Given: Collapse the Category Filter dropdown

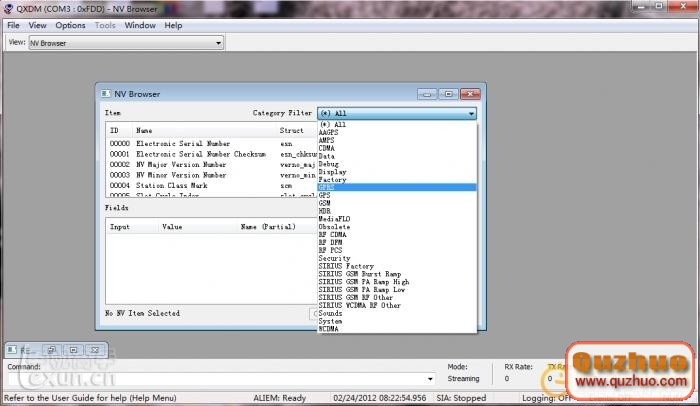Looking at the screenshot, I should (470, 114).
